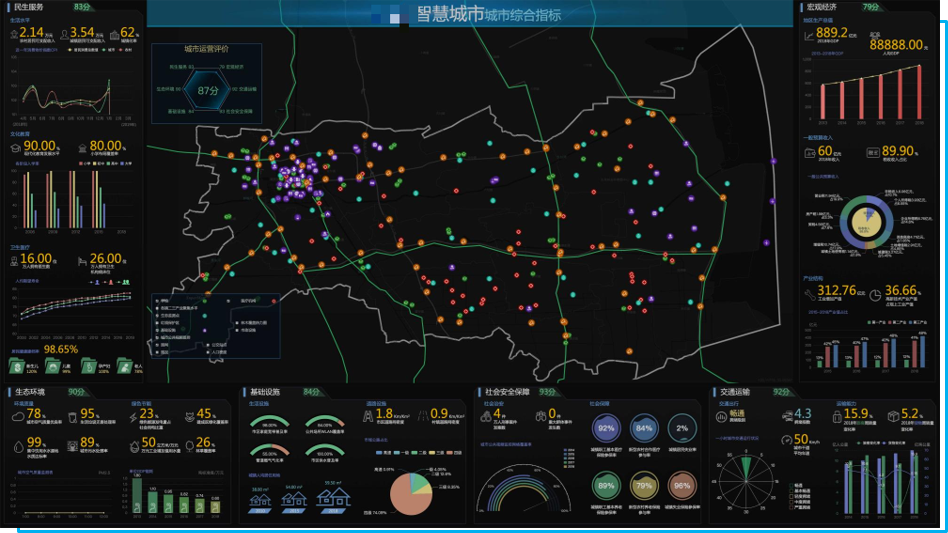Click the 92% circular gauge in social security
The image size is (948, 533).
(607, 429)
